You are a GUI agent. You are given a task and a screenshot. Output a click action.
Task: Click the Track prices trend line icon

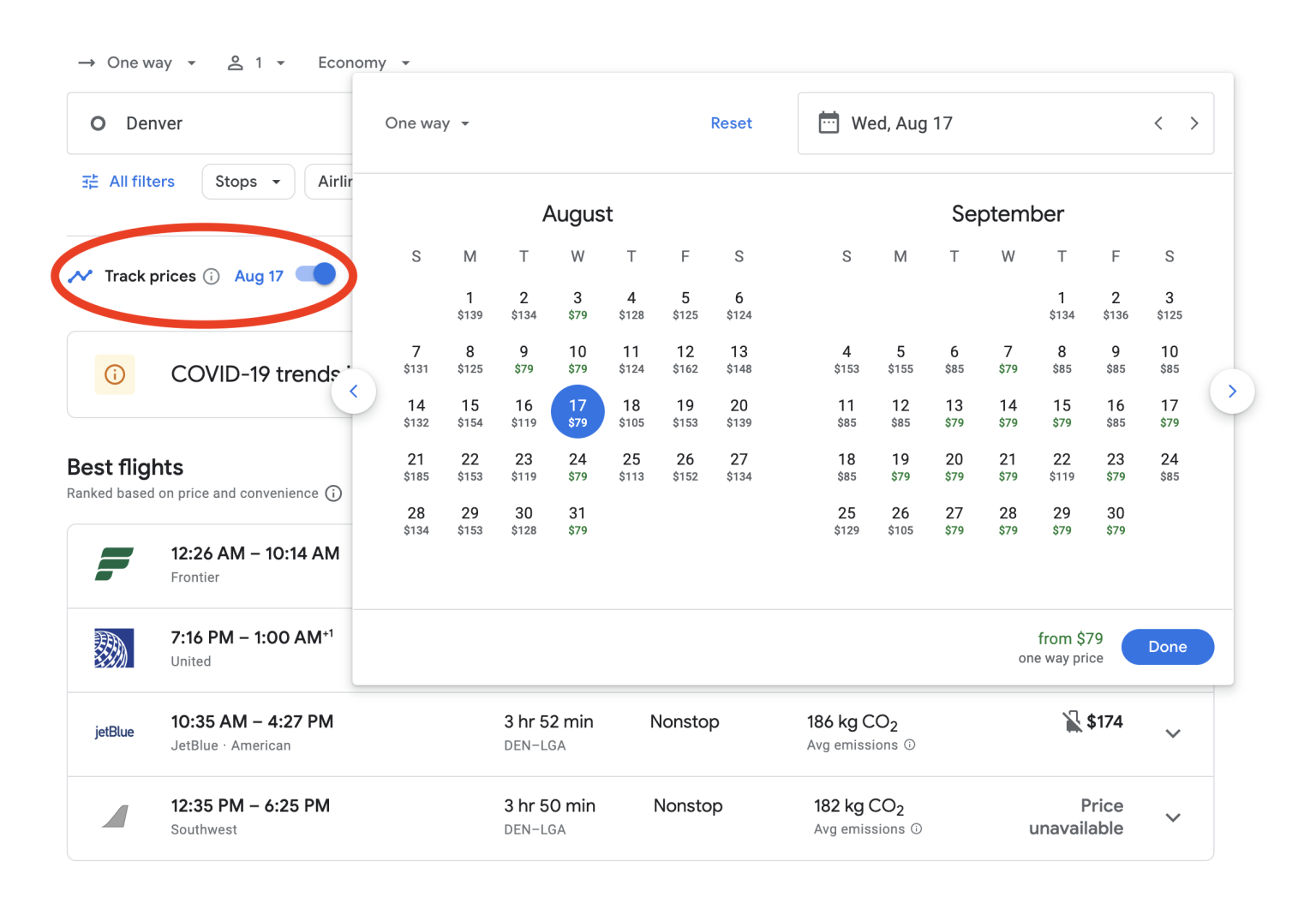pyautogui.click(x=81, y=276)
